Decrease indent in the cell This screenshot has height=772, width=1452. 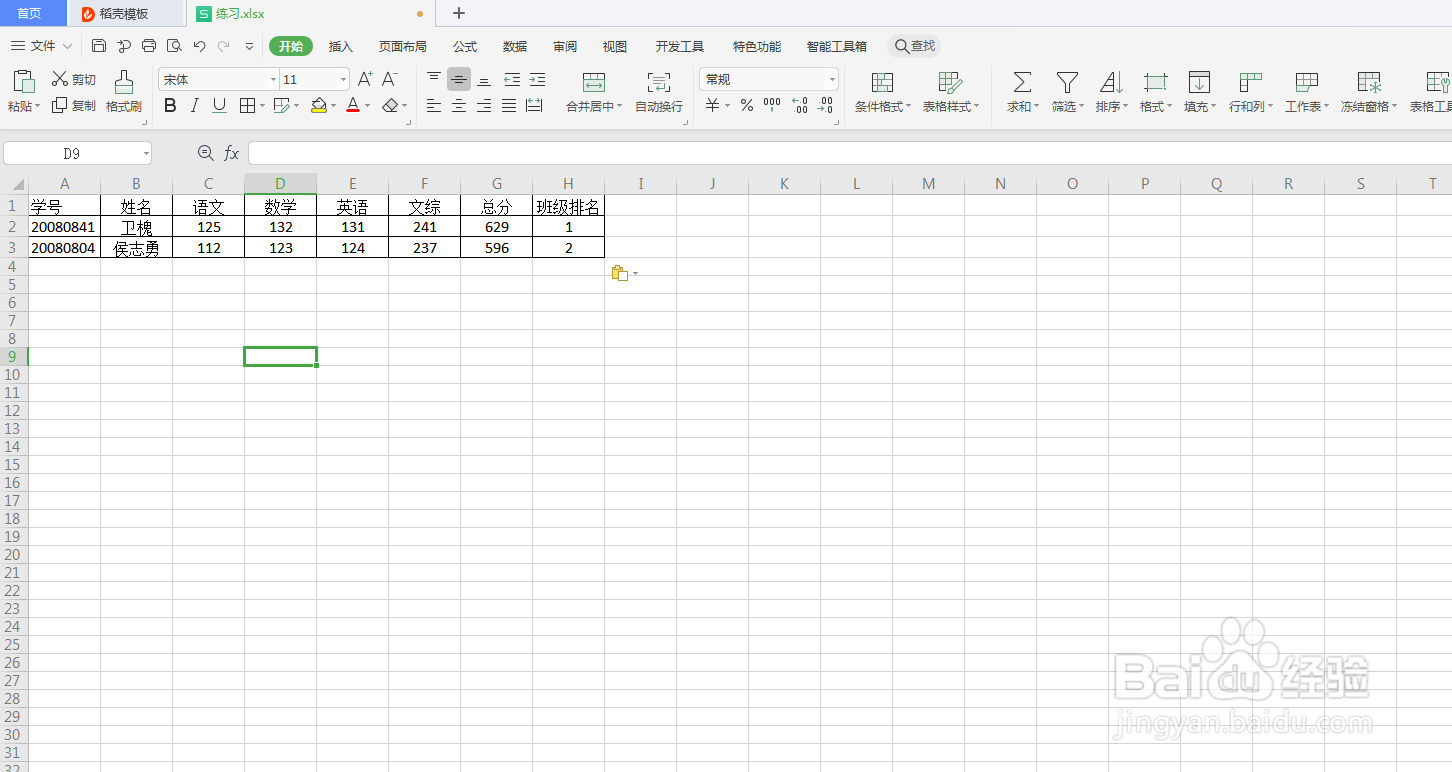512,79
